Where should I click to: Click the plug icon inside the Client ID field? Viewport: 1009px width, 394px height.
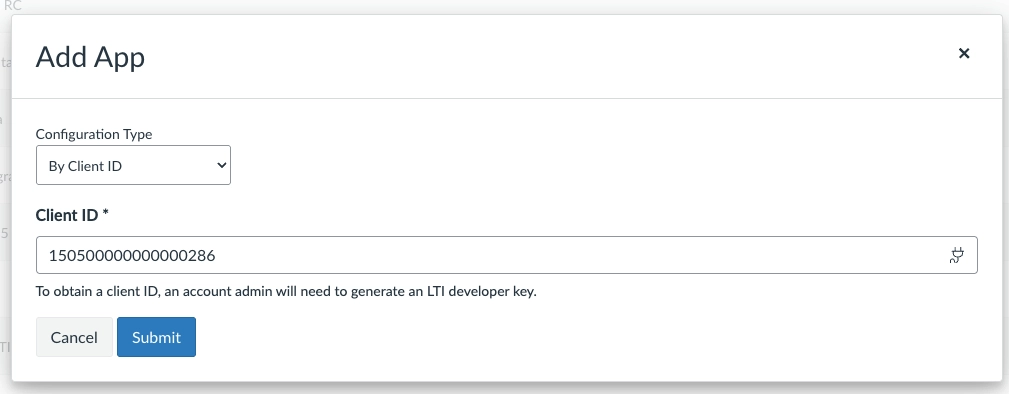click(x=957, y=256)
